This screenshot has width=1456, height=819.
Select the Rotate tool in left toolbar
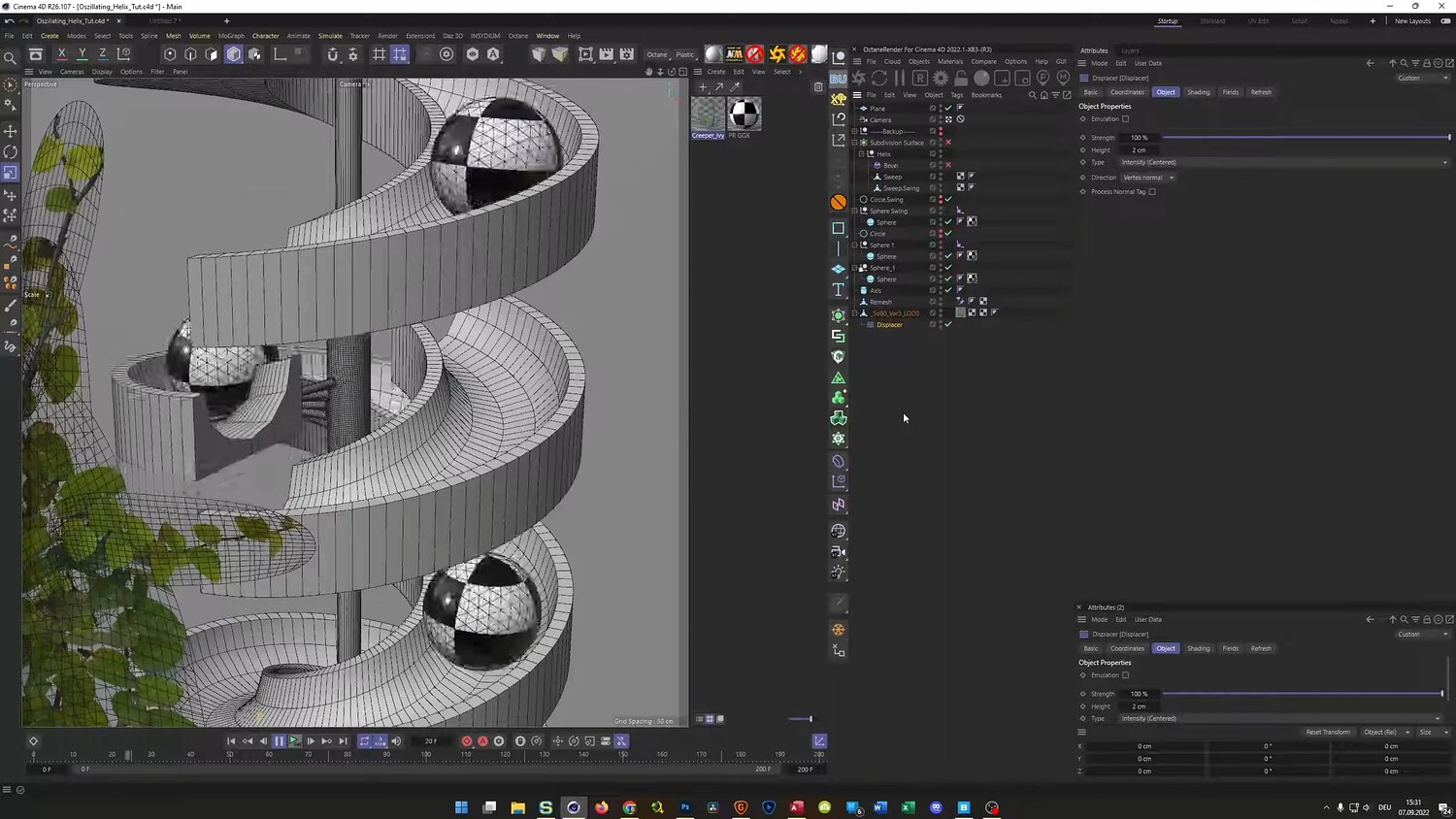[x=11, y=151]
